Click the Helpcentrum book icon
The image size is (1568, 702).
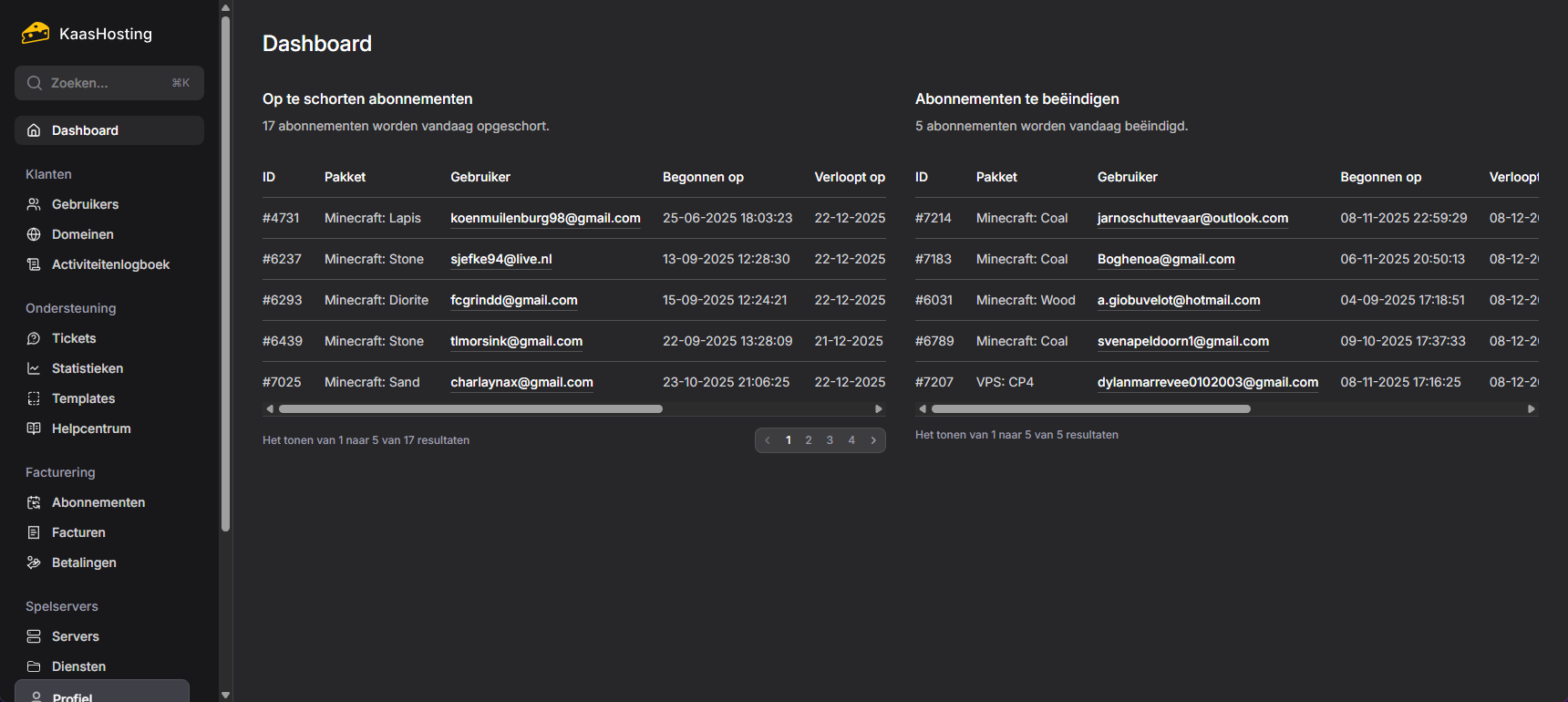(34, 428)
